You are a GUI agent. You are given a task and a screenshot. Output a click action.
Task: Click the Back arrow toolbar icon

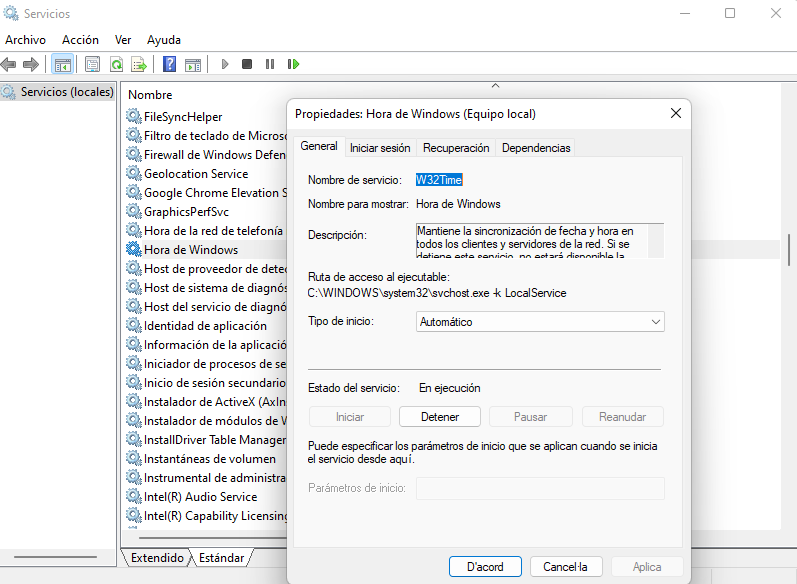coord(9,64)
